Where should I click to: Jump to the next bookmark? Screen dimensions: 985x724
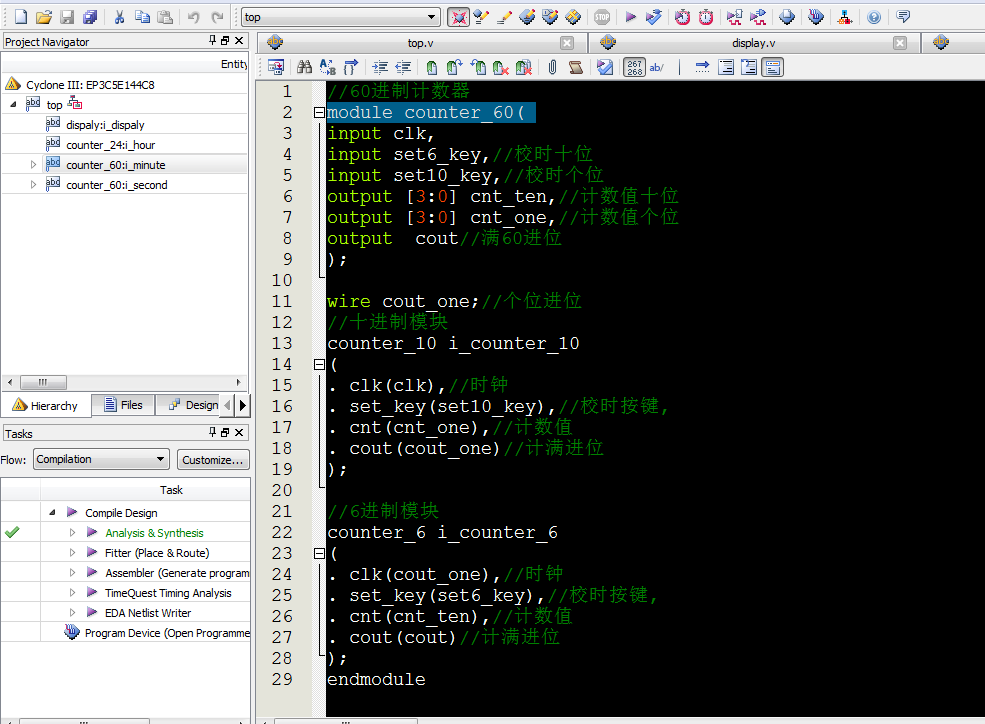pyautogui.click(x=455, y=67)
